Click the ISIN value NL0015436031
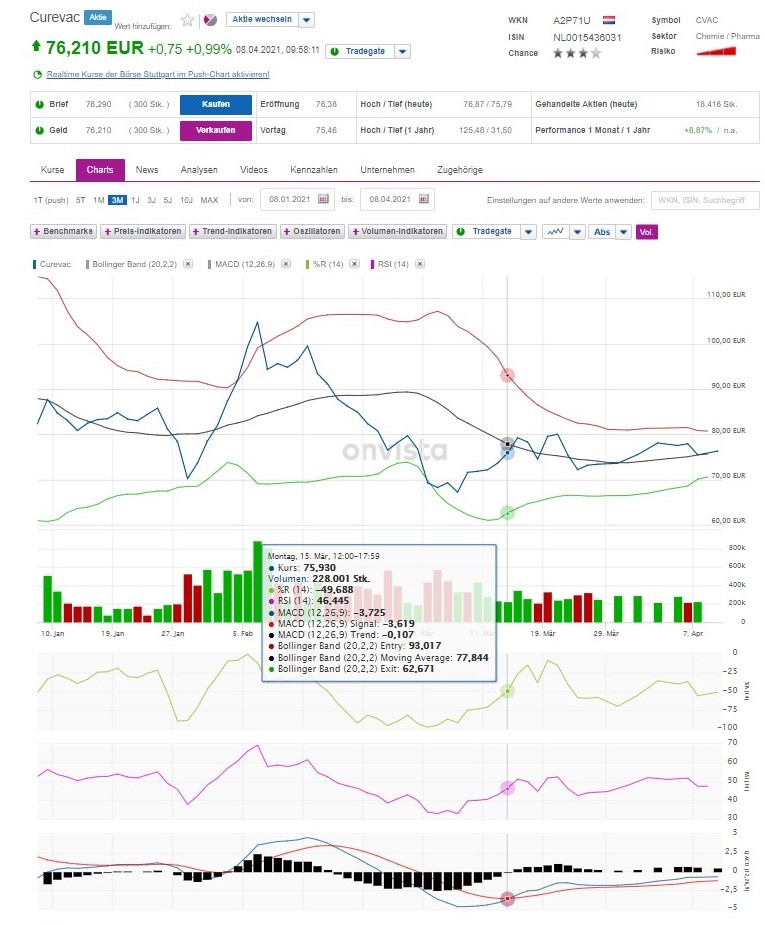The image size is (765, 925). click(587, 37)
